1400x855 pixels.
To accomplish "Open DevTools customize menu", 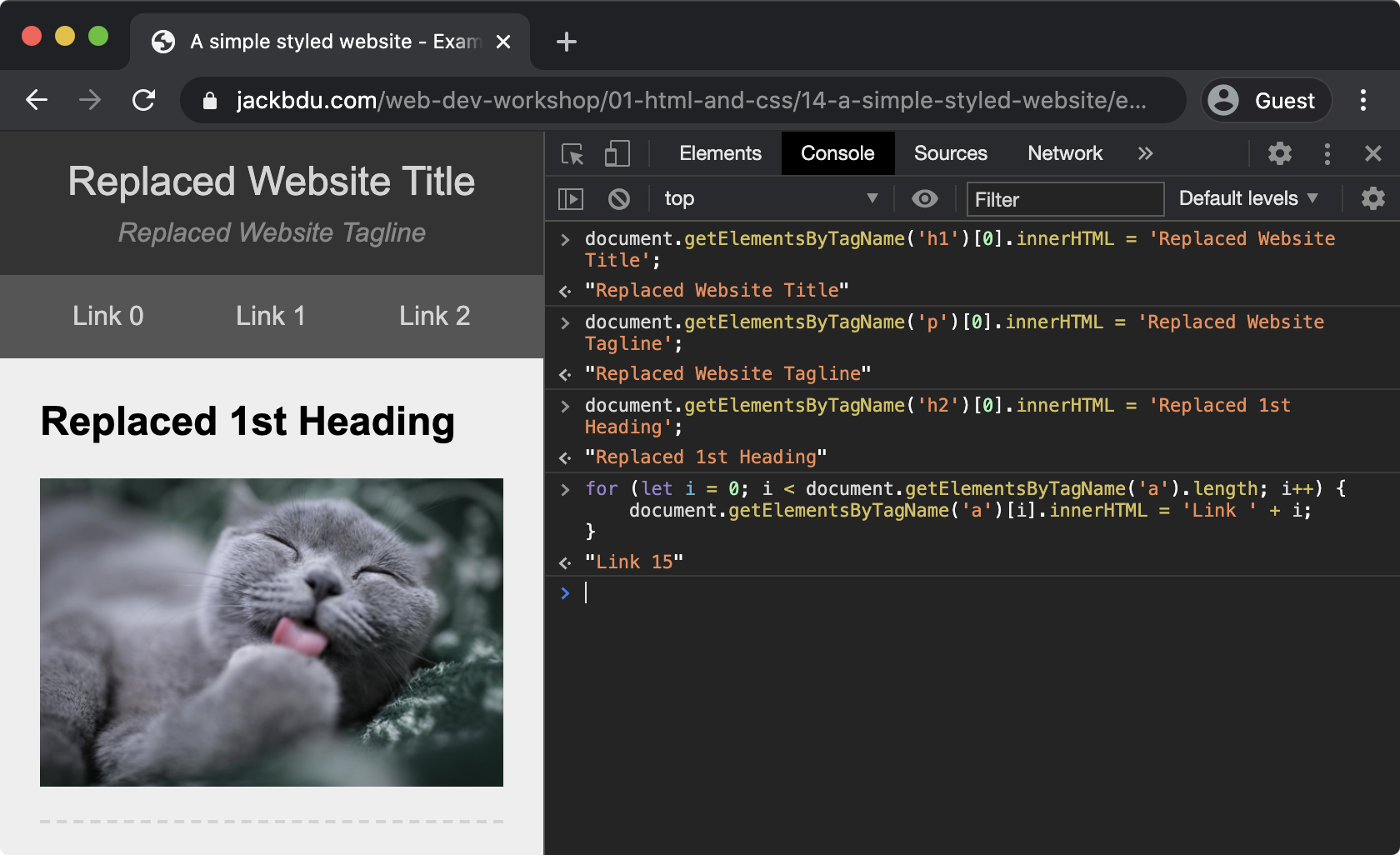I will pos(1327,153).
